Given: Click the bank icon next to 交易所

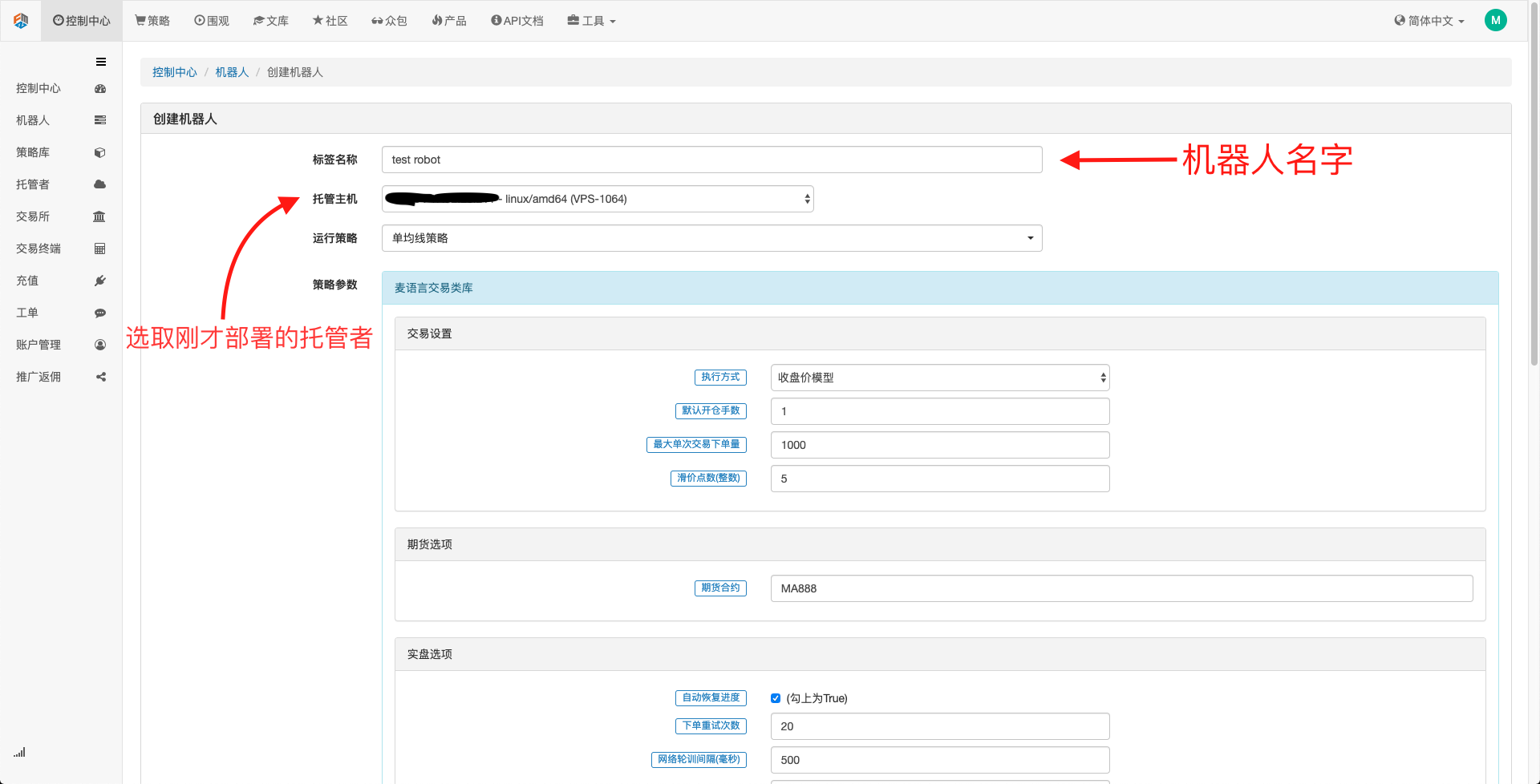Looking at the screenshot, I should coord(99,216).
